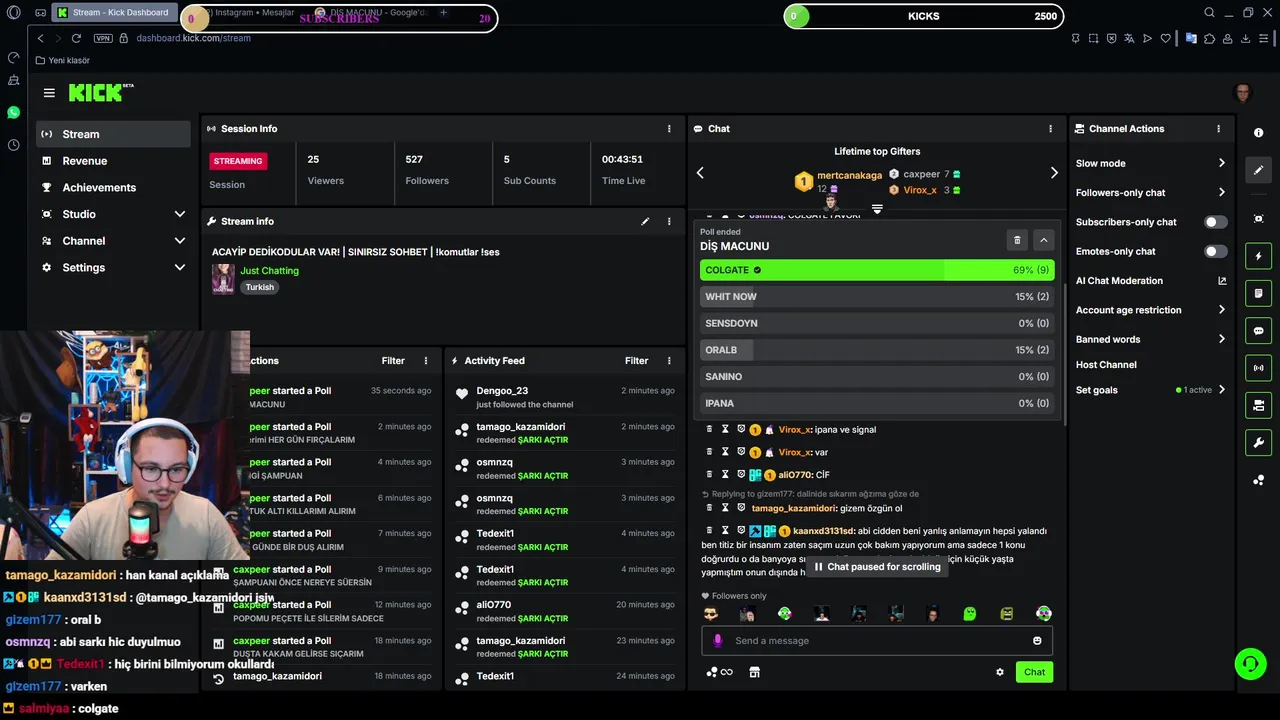Switch to the Instagram Mesajlar browser tab
Image resolution: width=1280 pixels, height=720 pixels.
[x=252, y=13]
